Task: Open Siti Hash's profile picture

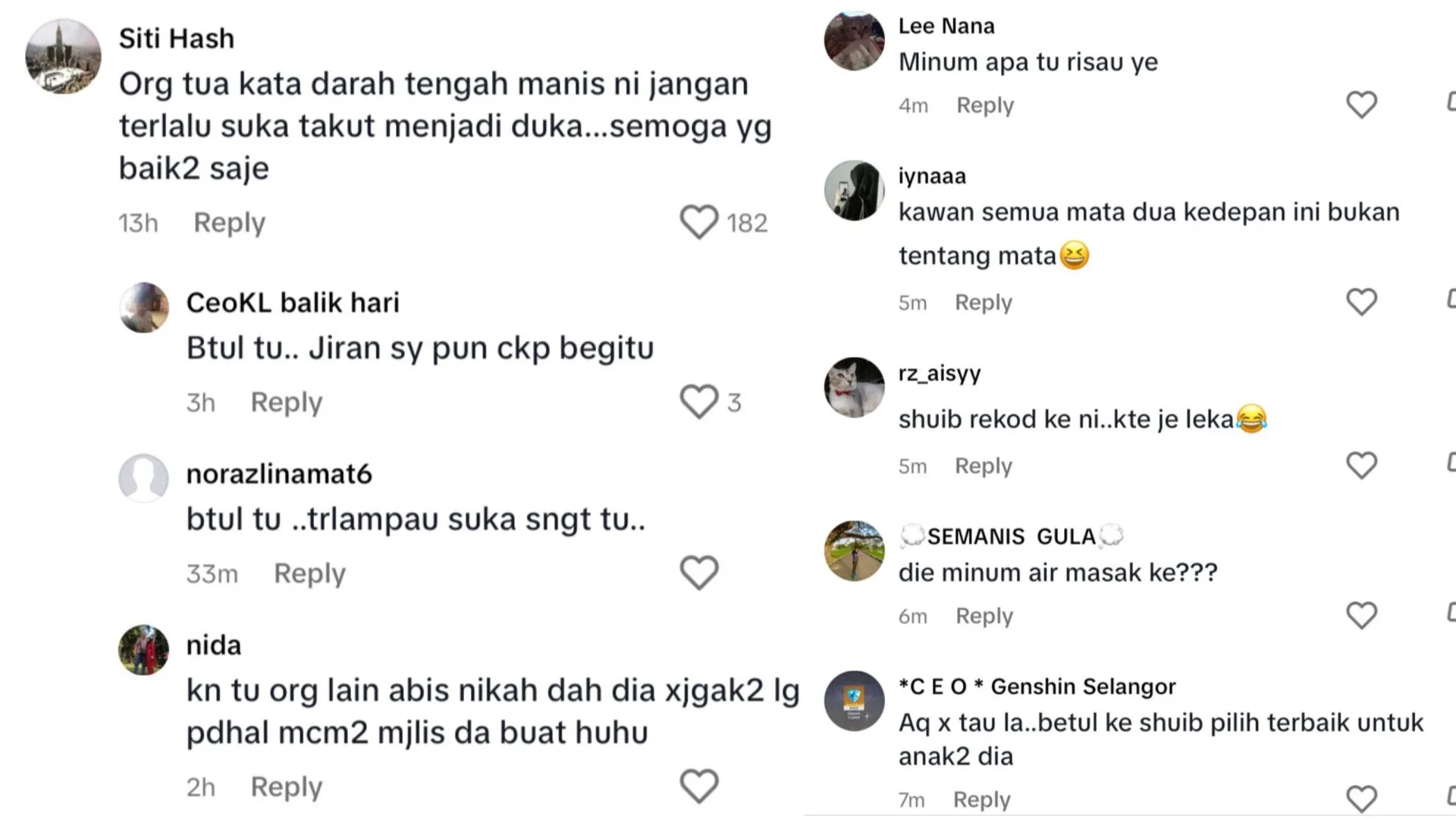Action: point(63,56)
